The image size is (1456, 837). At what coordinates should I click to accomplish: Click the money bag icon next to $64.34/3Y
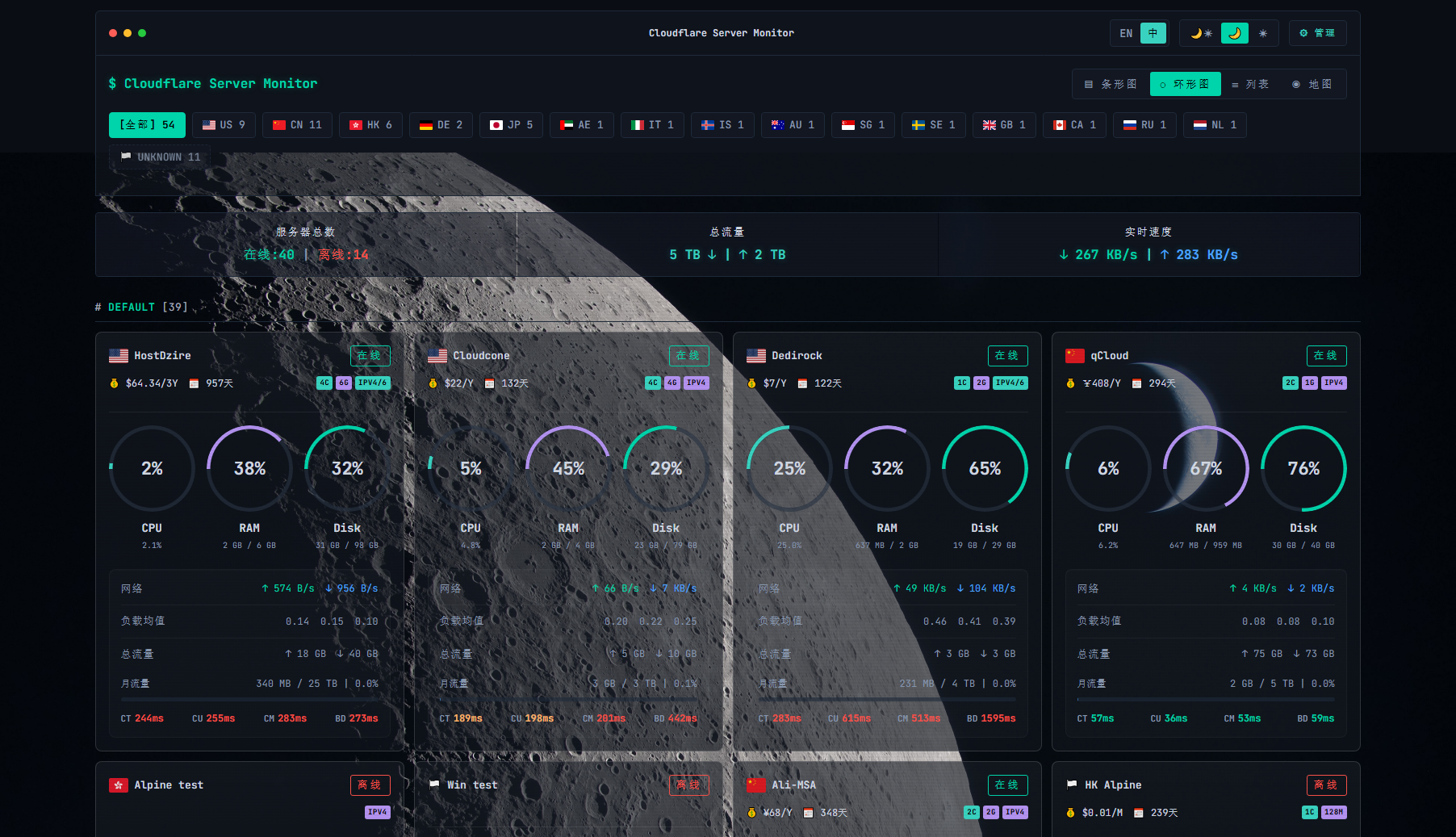click(x=114, y=383)
